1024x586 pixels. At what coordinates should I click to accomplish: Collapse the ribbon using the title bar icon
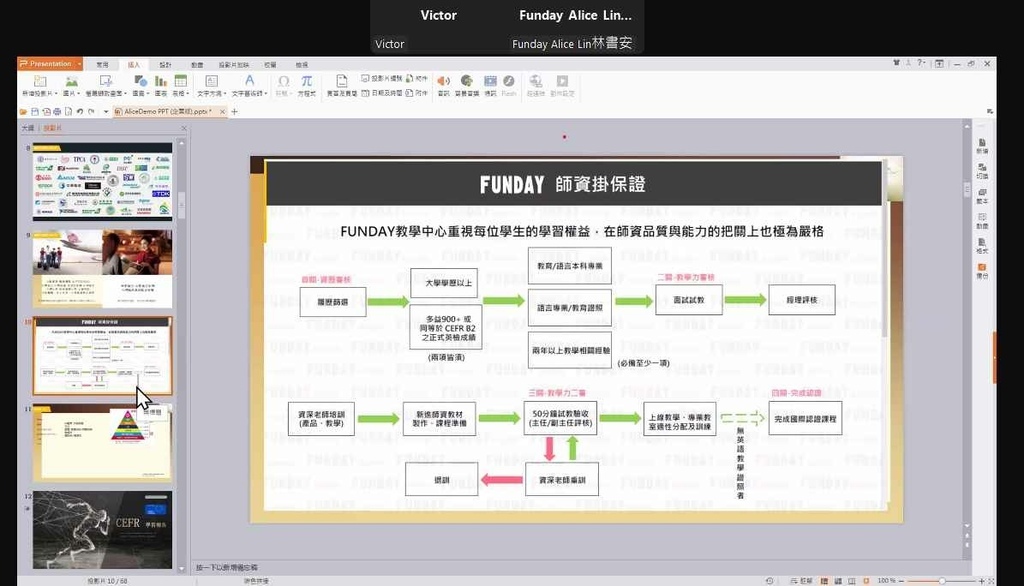click(x=939, y=63)
